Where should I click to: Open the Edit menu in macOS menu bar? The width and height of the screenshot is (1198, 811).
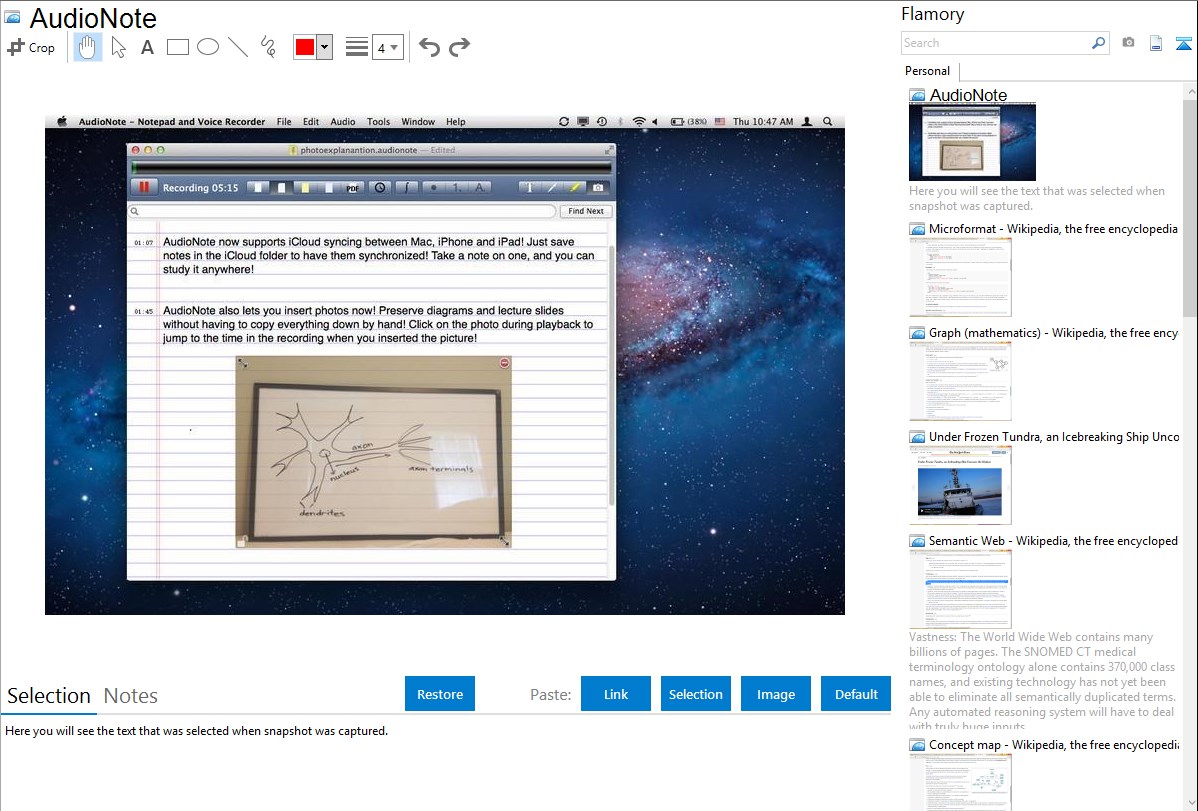pyautogui.click(x=311, y=122)
